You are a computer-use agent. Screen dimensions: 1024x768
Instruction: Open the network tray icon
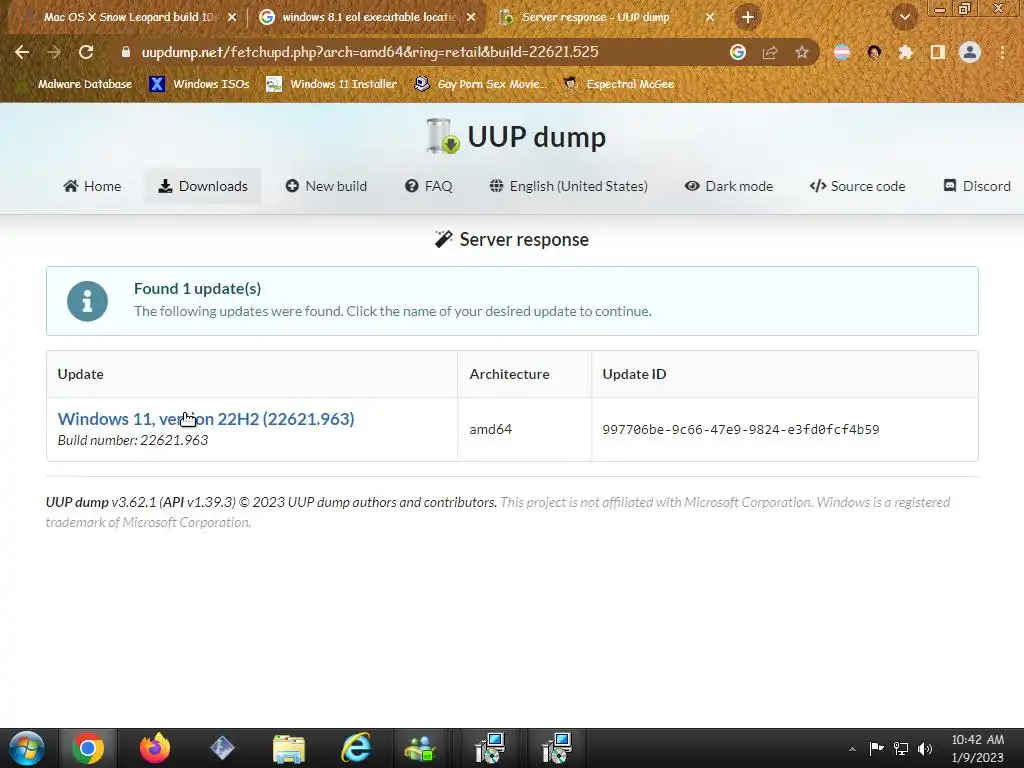(x=901, y=748)
